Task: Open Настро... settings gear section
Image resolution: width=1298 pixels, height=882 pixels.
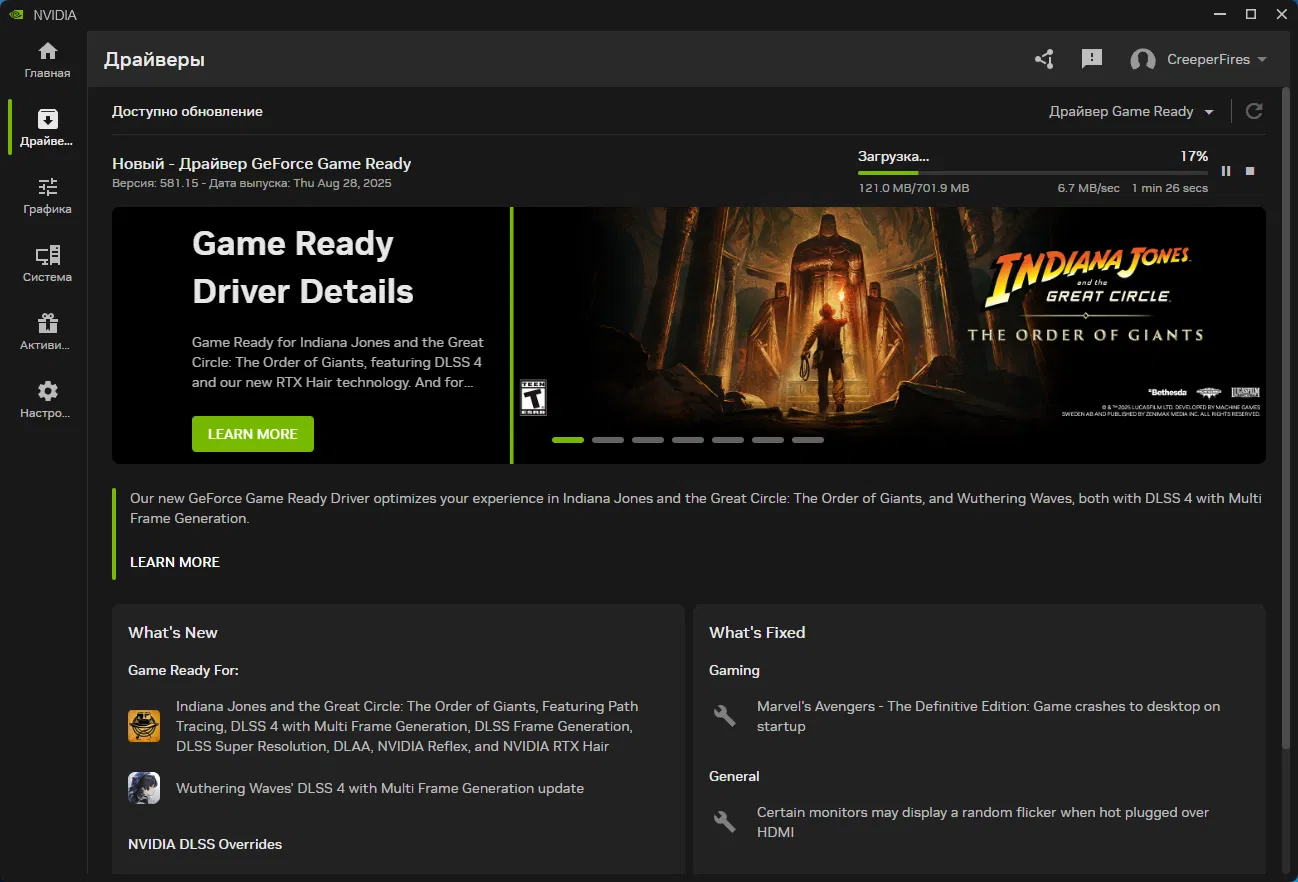Action: (47, 400)
